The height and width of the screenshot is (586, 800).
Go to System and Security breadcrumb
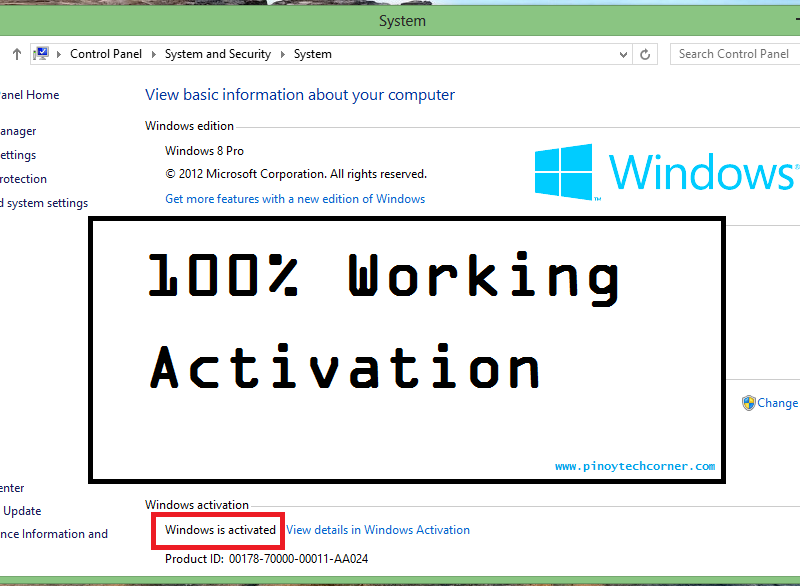point(218,54)
